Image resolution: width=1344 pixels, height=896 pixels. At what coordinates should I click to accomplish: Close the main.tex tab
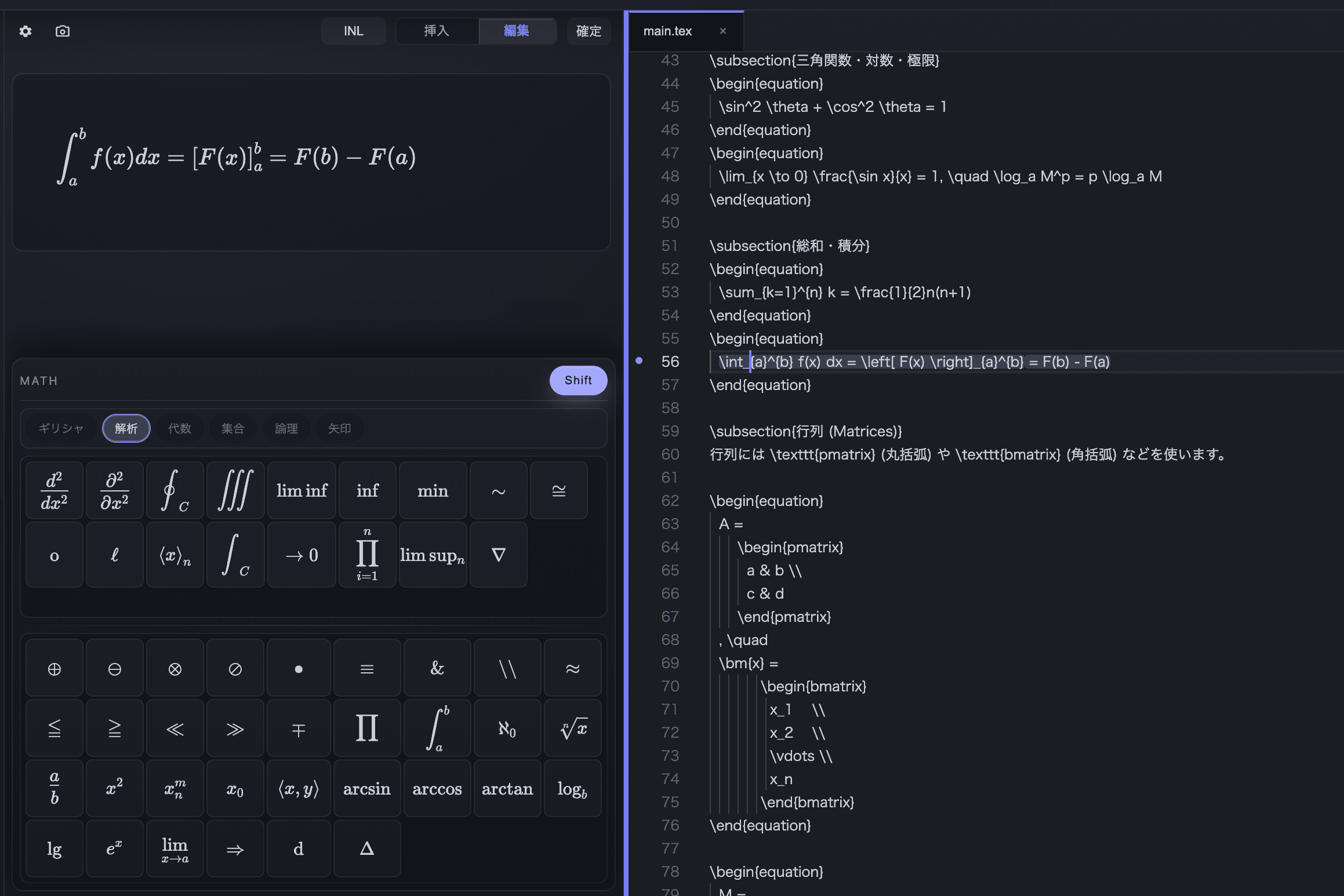coord(722,31)
